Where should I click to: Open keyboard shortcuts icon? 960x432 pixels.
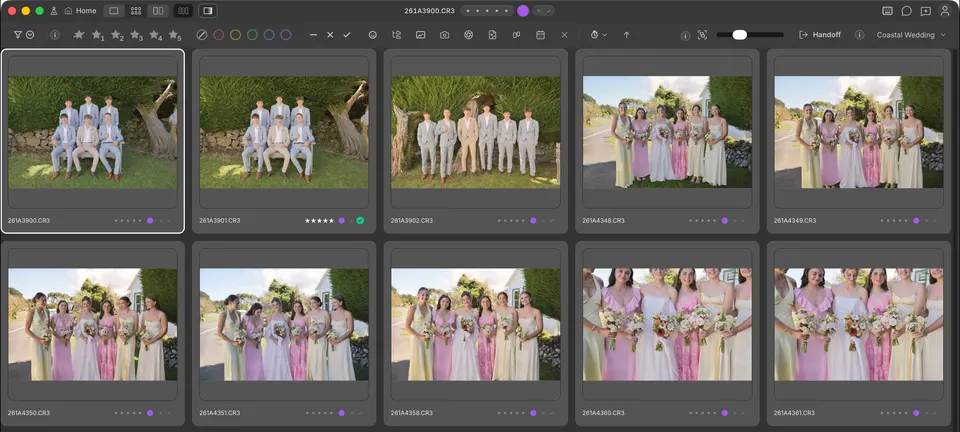(x=887, y=10)
